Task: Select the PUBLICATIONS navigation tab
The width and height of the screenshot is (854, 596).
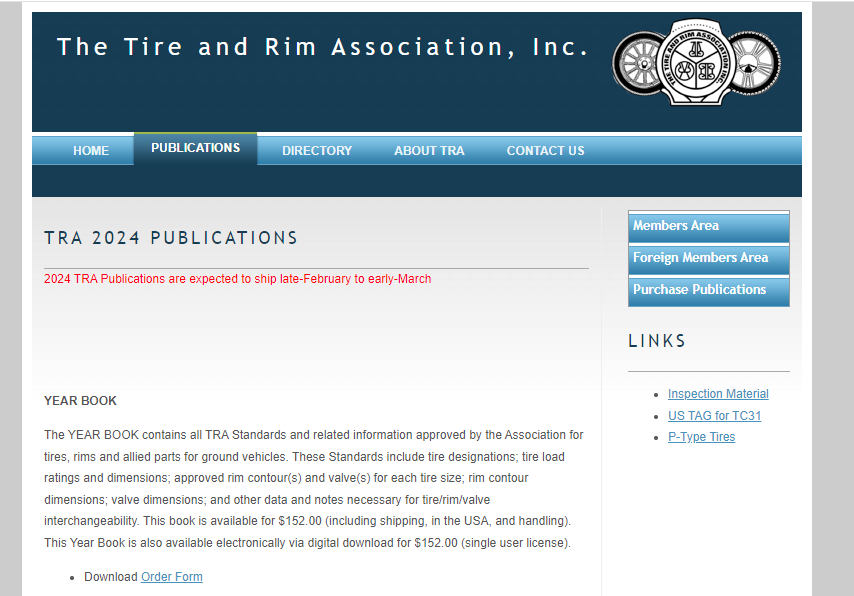Action: coord(195,148)
